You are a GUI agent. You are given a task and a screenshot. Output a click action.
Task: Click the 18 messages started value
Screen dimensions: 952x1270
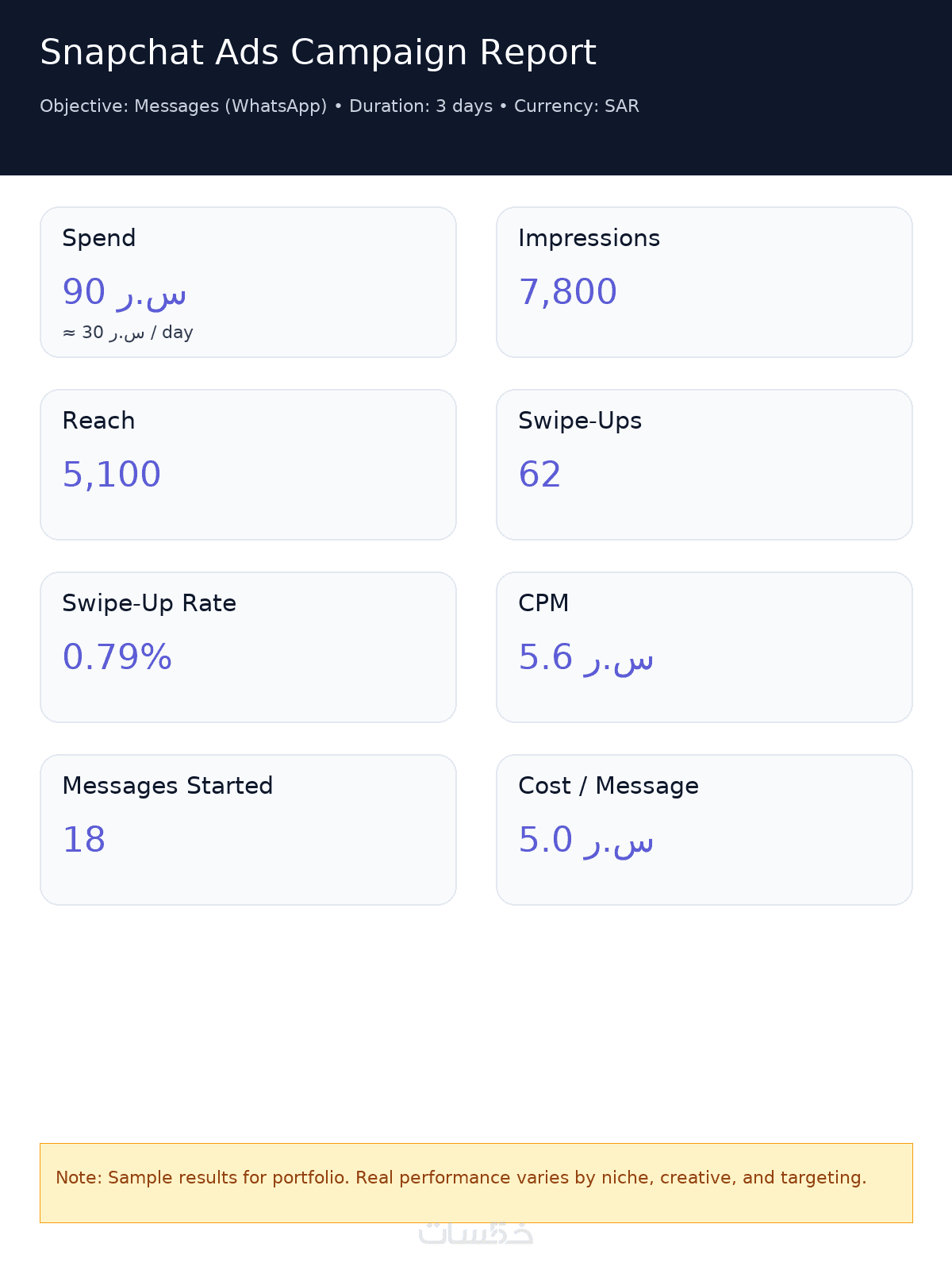pyautogui.click(x=84, y=840)
